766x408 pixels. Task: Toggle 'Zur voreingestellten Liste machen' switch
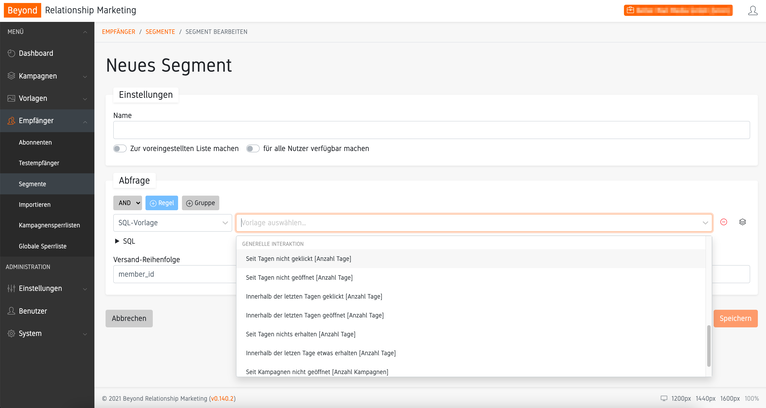click(x=120, y=149)
